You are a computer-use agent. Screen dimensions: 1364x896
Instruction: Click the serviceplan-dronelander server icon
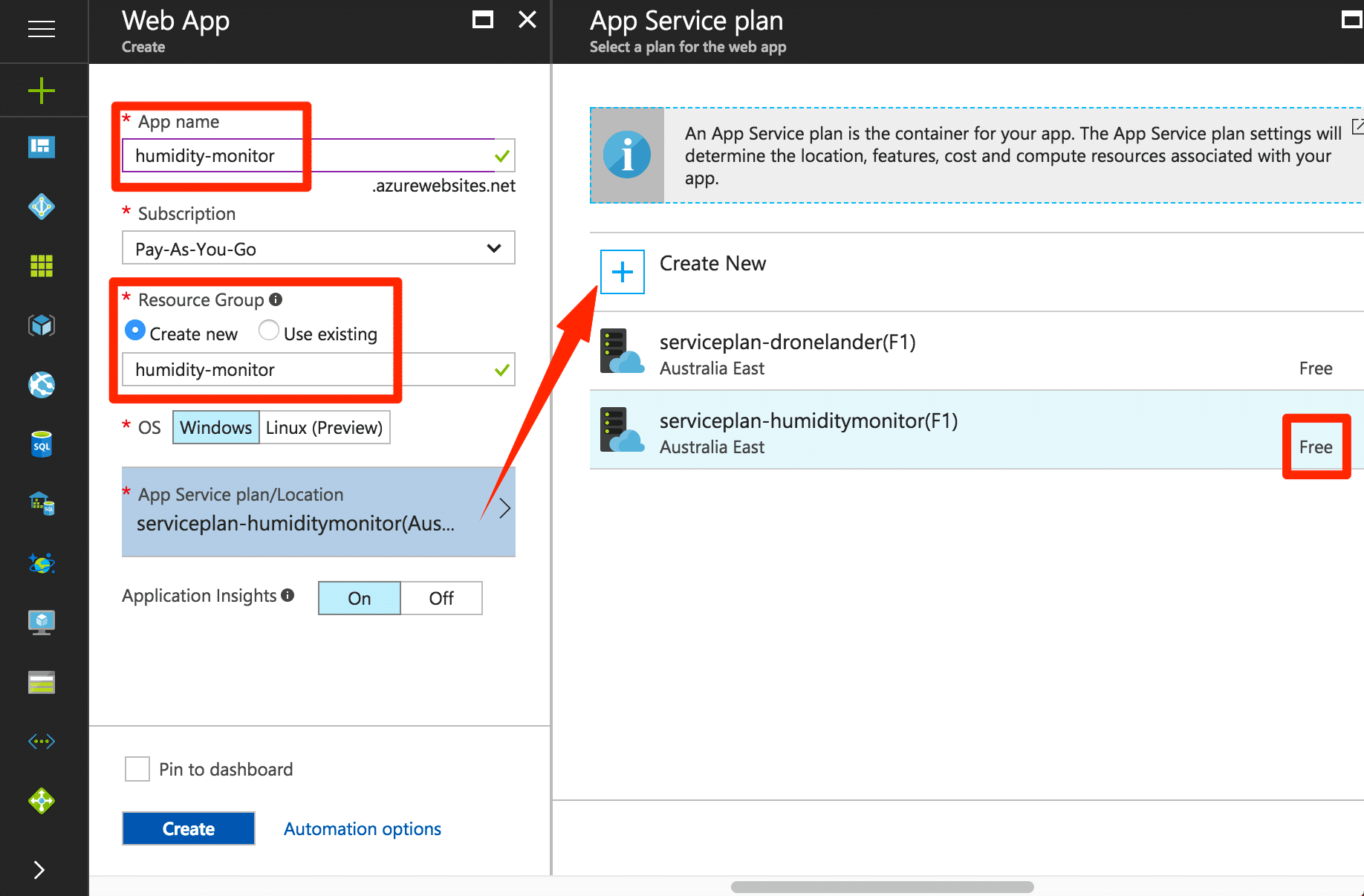(623, 351)
